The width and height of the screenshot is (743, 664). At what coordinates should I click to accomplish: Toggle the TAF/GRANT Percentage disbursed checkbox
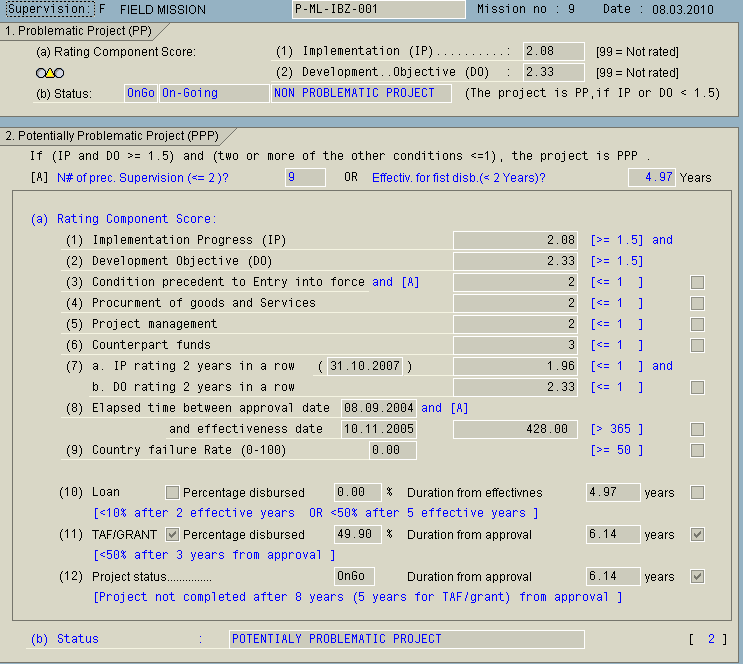(172, 535)
